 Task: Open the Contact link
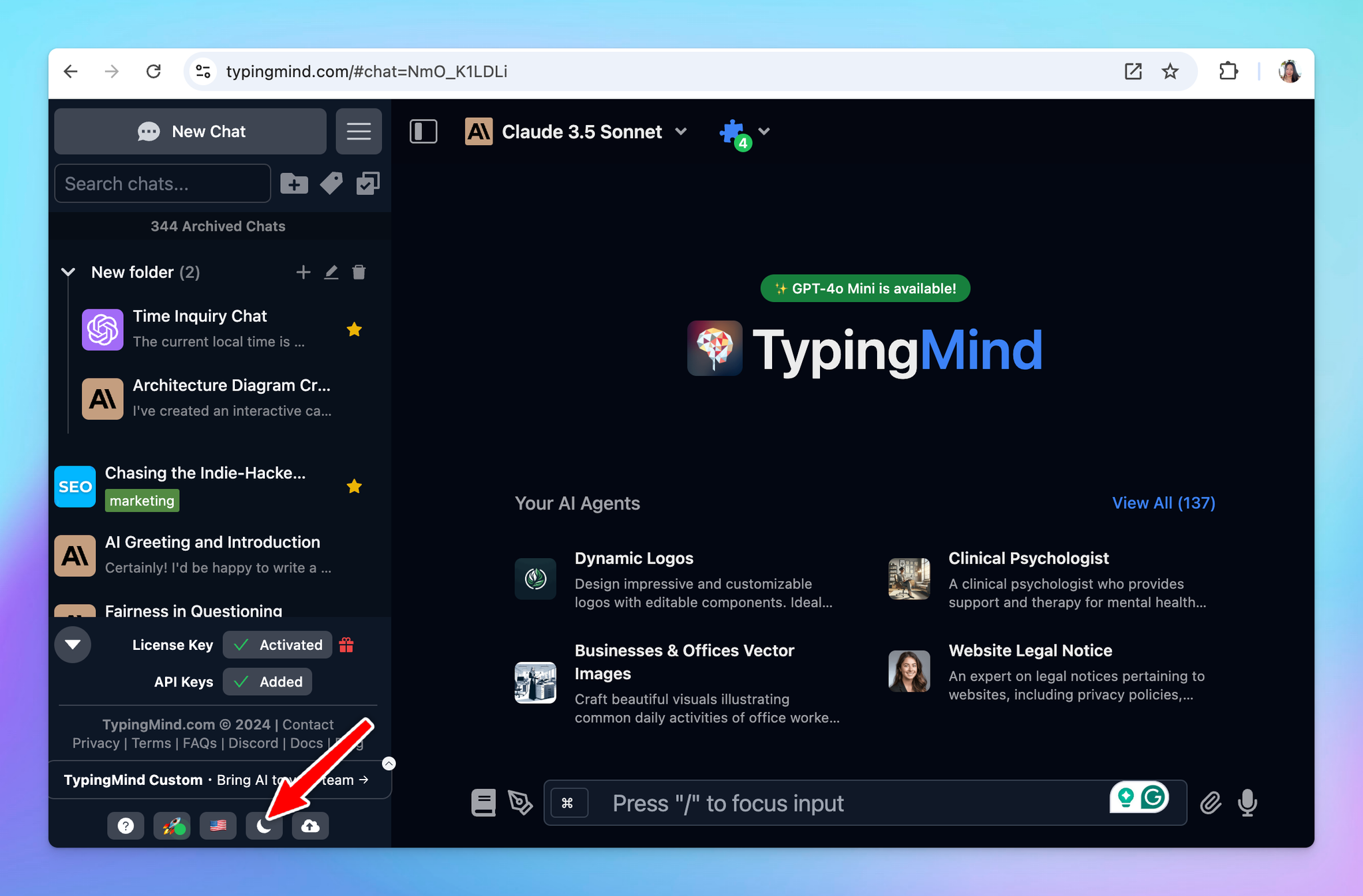pos(307,724)
